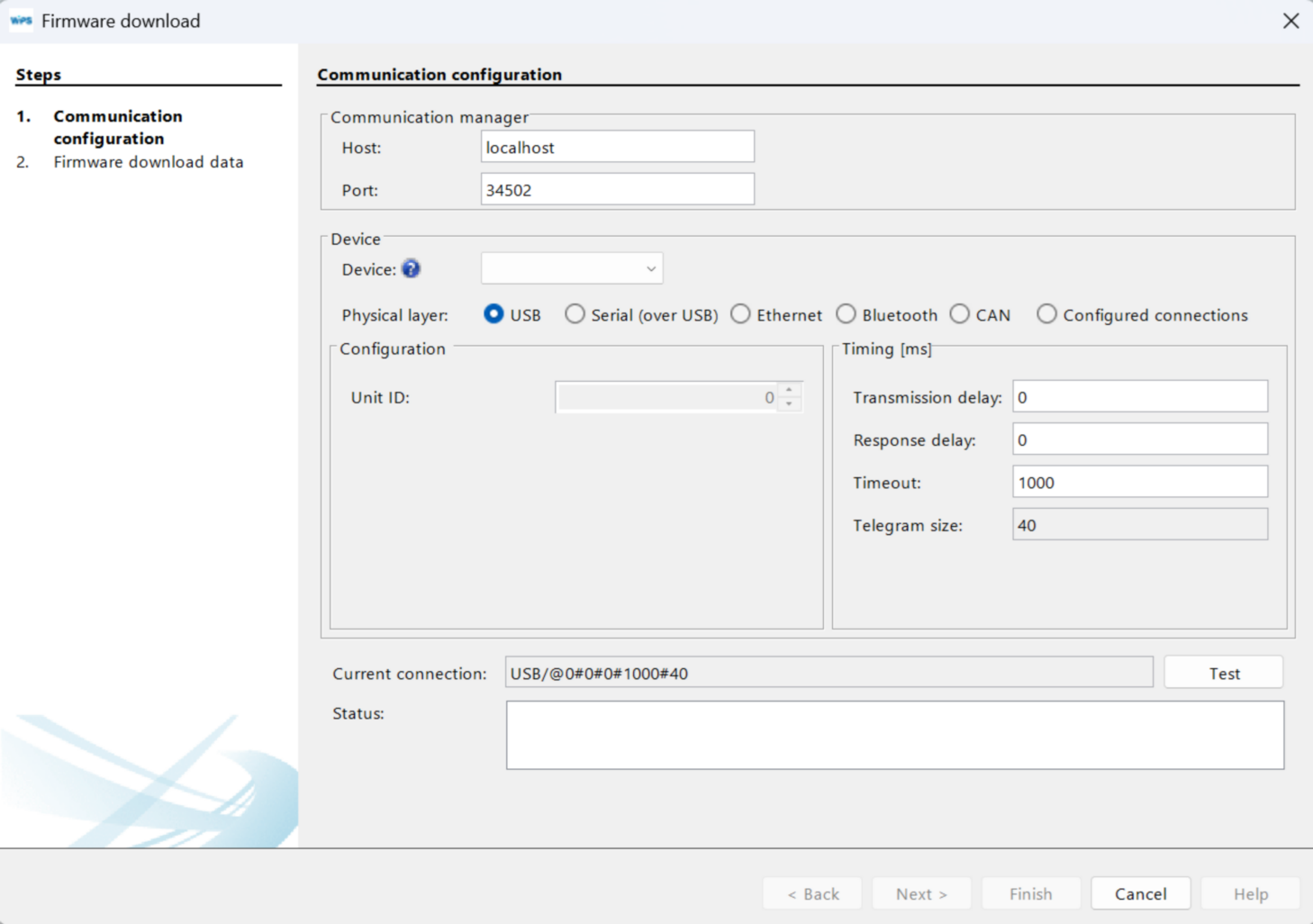Click the Test connection button

point(1223,672)
